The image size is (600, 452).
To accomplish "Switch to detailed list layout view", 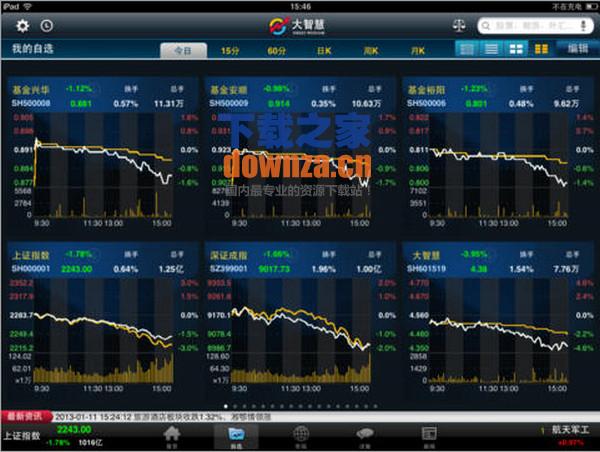I will click(466, 49).
